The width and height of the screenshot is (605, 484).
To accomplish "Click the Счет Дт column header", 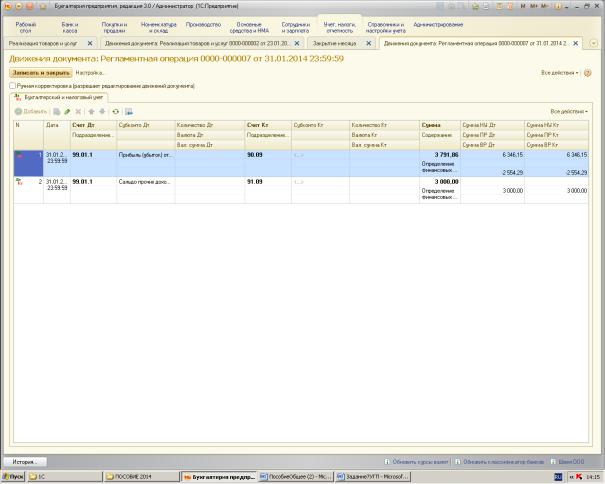I will coord(93,125).
